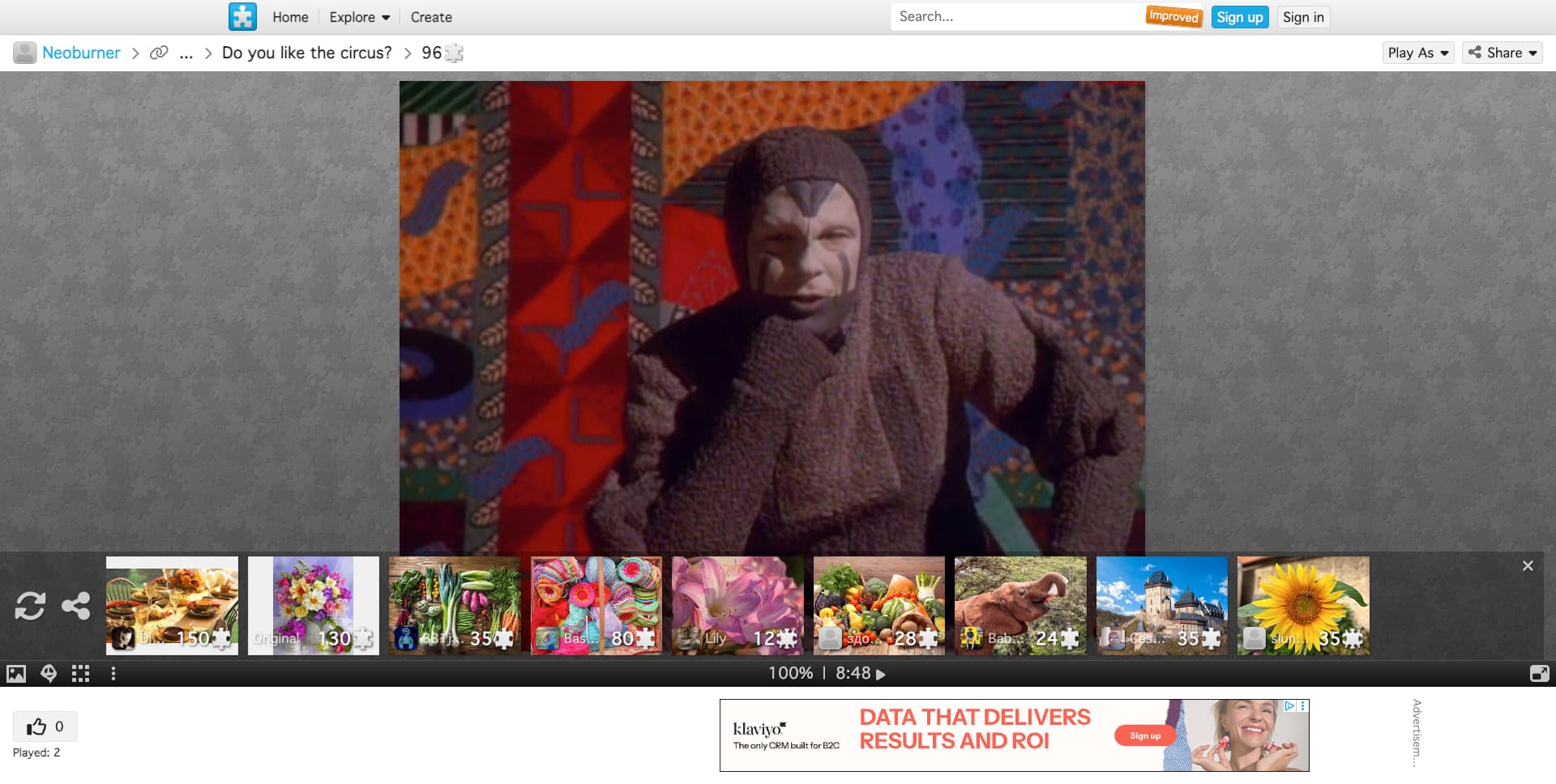
Task: Open the 24-piece baby elephant puzzle
Action: click(x=1020, y=606)
